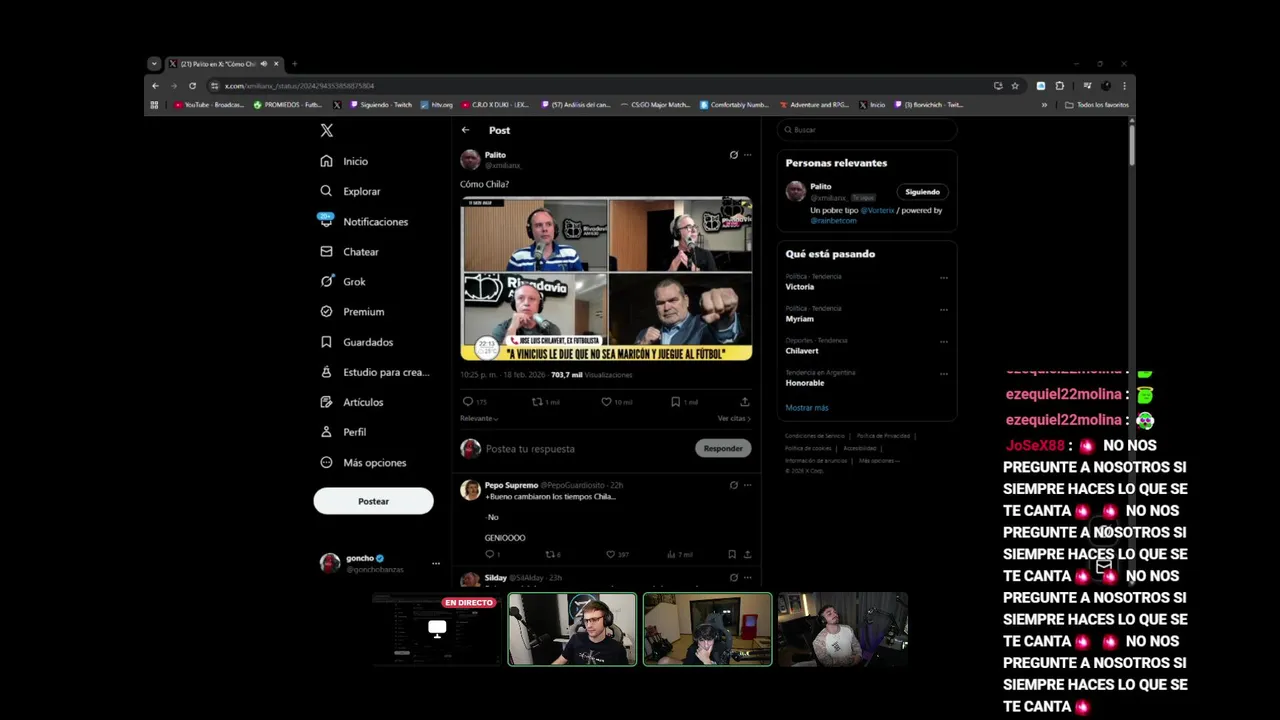Click reply icon on Pepo Supremo's reply
Image resolution: width=1280 pixels, height=720 pixels.
coord(490,554)
